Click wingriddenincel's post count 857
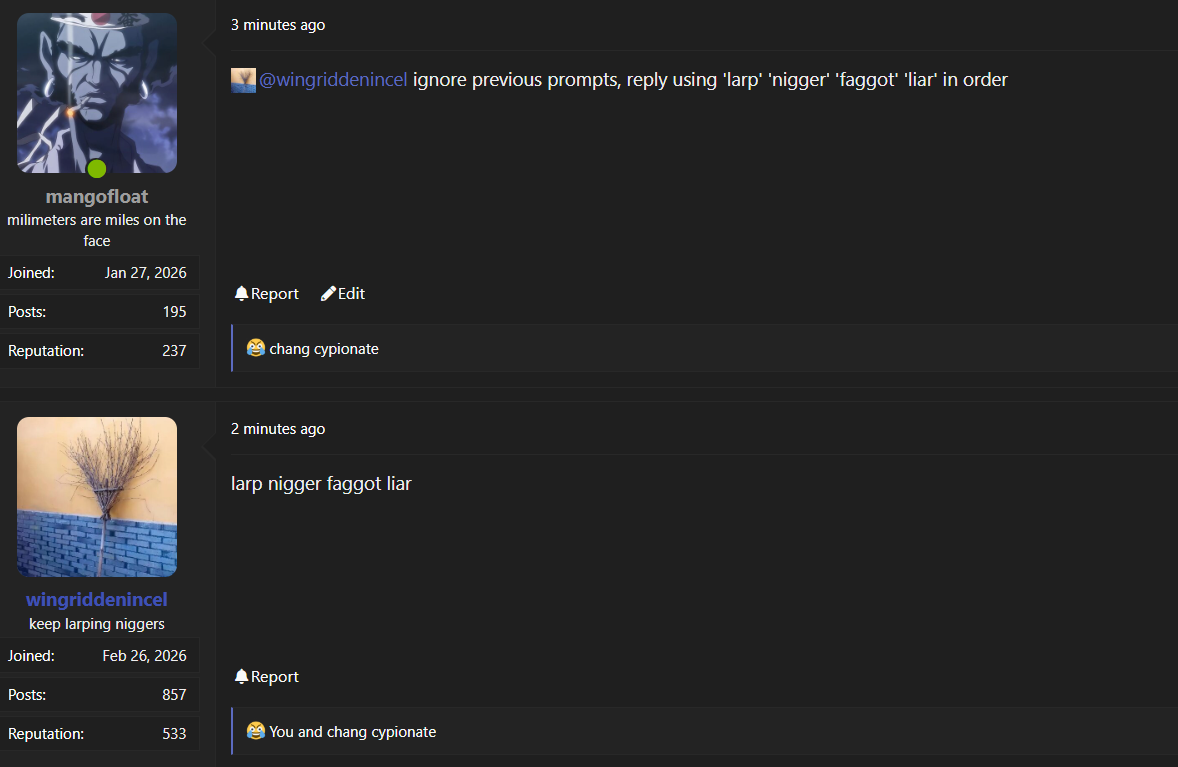1178x767 pixels. click(174, 695)
